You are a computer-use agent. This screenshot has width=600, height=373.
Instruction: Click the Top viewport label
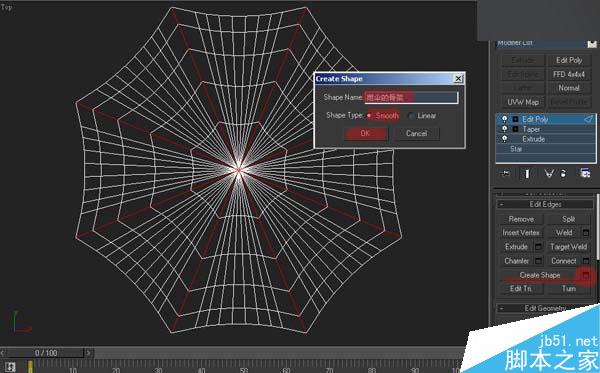click(6, 7)
